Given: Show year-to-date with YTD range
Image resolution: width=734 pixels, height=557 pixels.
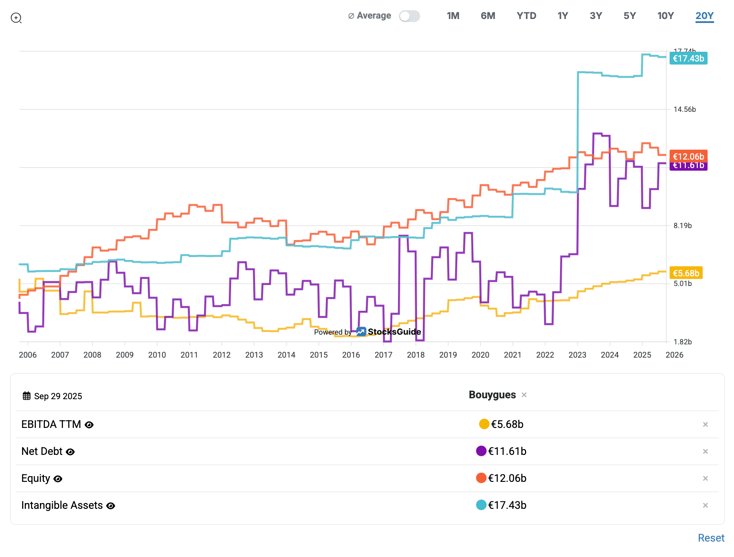Looking at the screenshot, I should [526, 16].
